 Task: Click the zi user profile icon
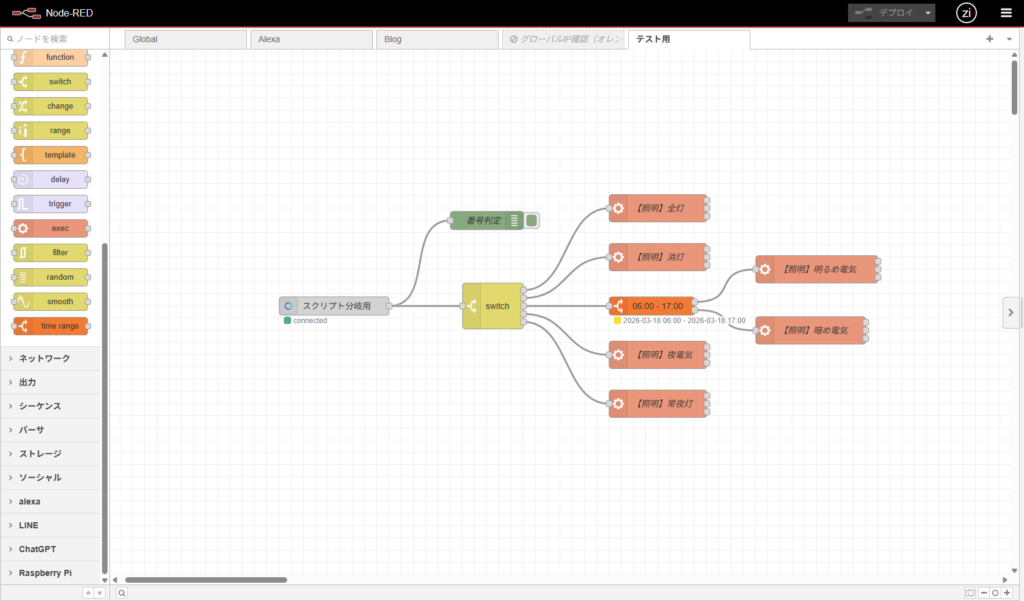coord(966,13)
